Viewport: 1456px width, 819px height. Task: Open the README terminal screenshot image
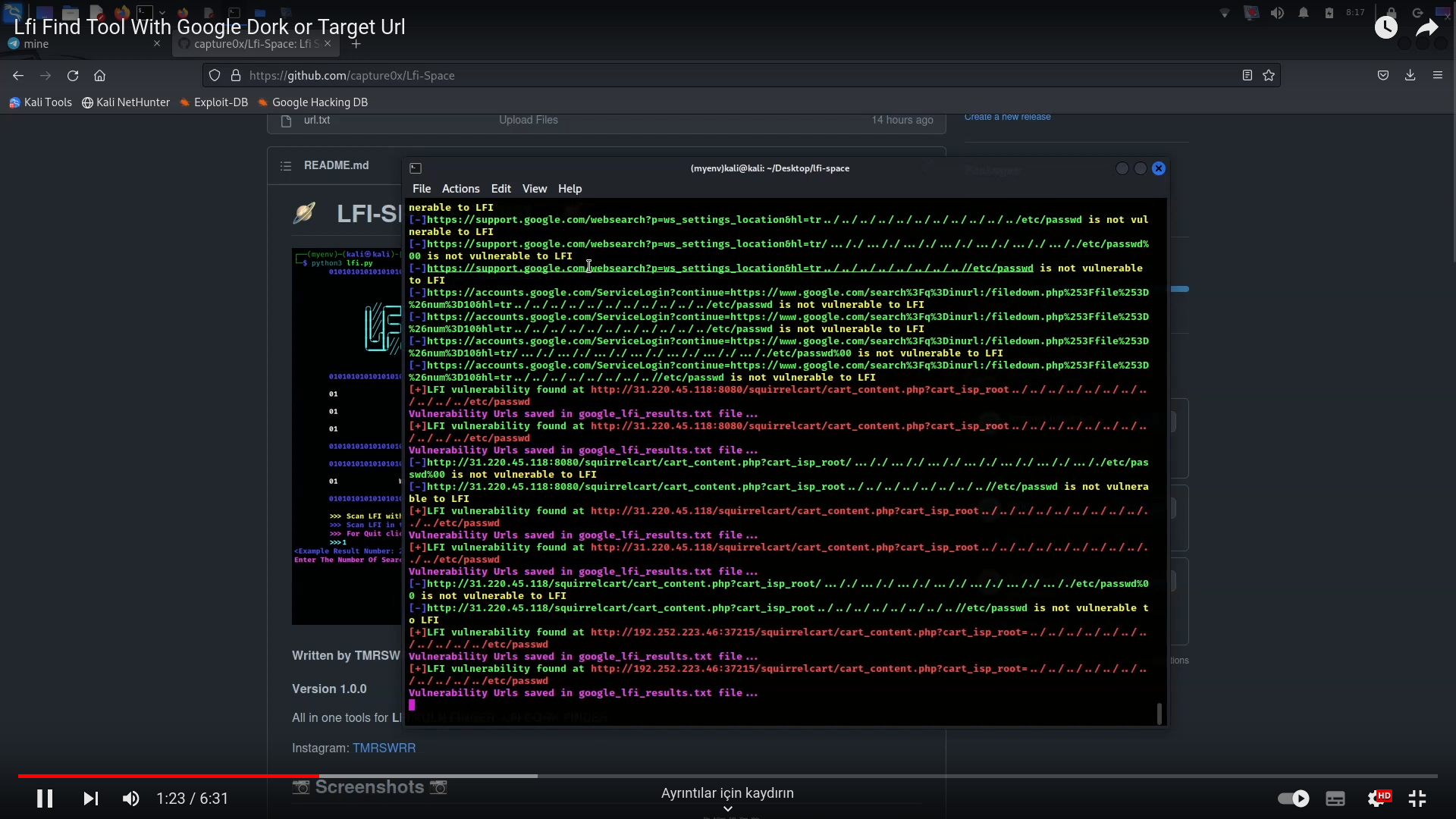pos(347,437)
